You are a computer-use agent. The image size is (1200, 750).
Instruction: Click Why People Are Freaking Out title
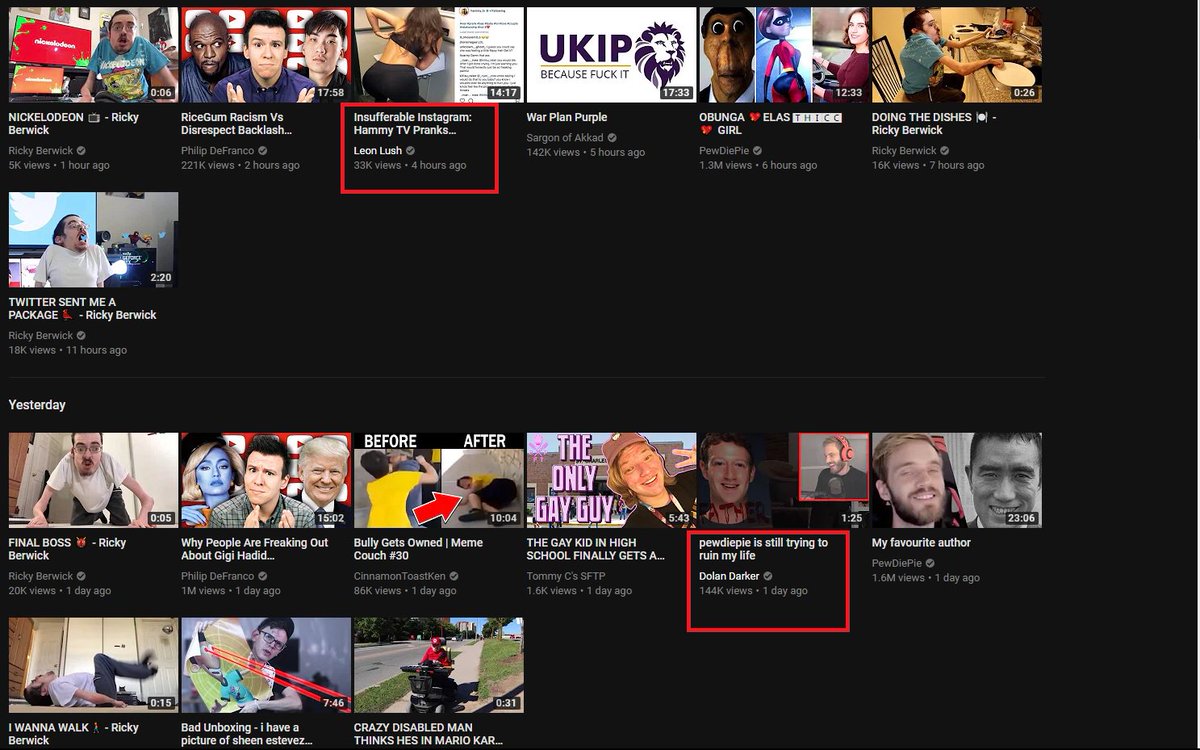point(255,549)
